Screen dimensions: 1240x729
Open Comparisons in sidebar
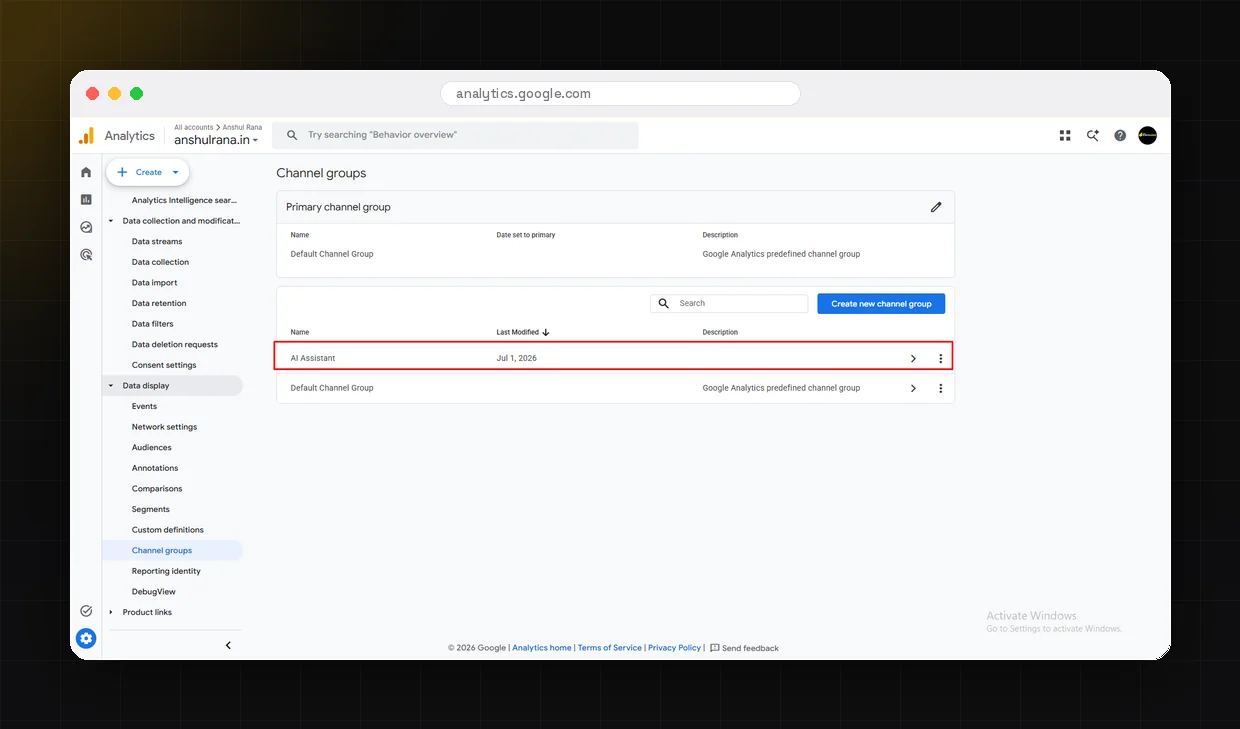point(157,489)
